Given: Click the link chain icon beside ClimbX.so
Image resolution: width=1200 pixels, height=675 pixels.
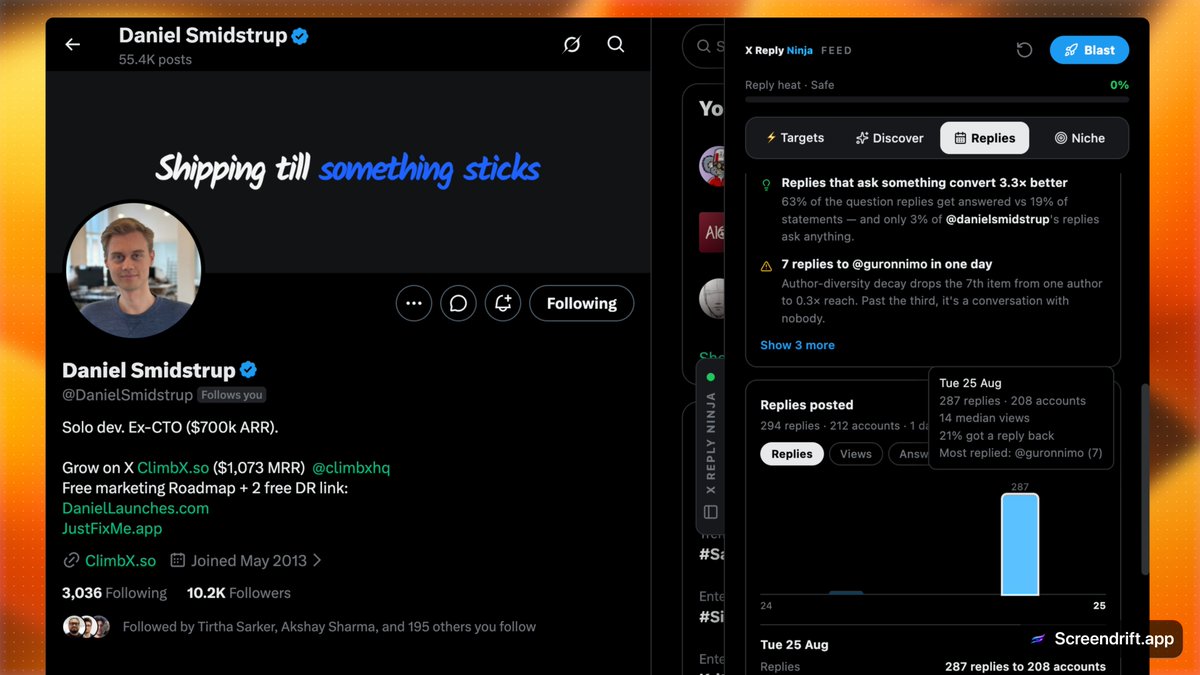Looking at the screenshot, I should click(x=71, y=561).
